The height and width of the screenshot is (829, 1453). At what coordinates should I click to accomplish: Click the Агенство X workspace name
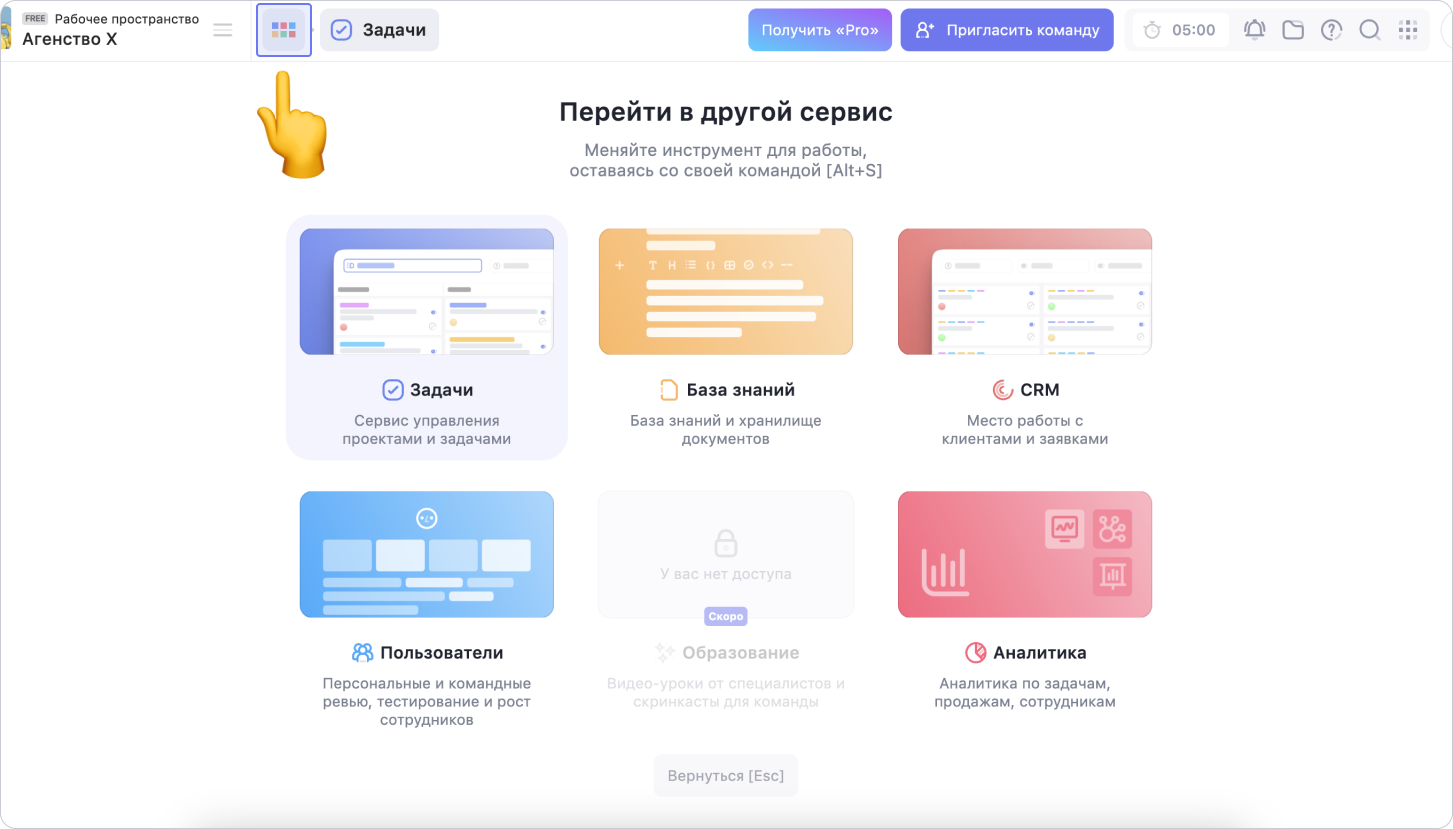click(x=70, y=40)
